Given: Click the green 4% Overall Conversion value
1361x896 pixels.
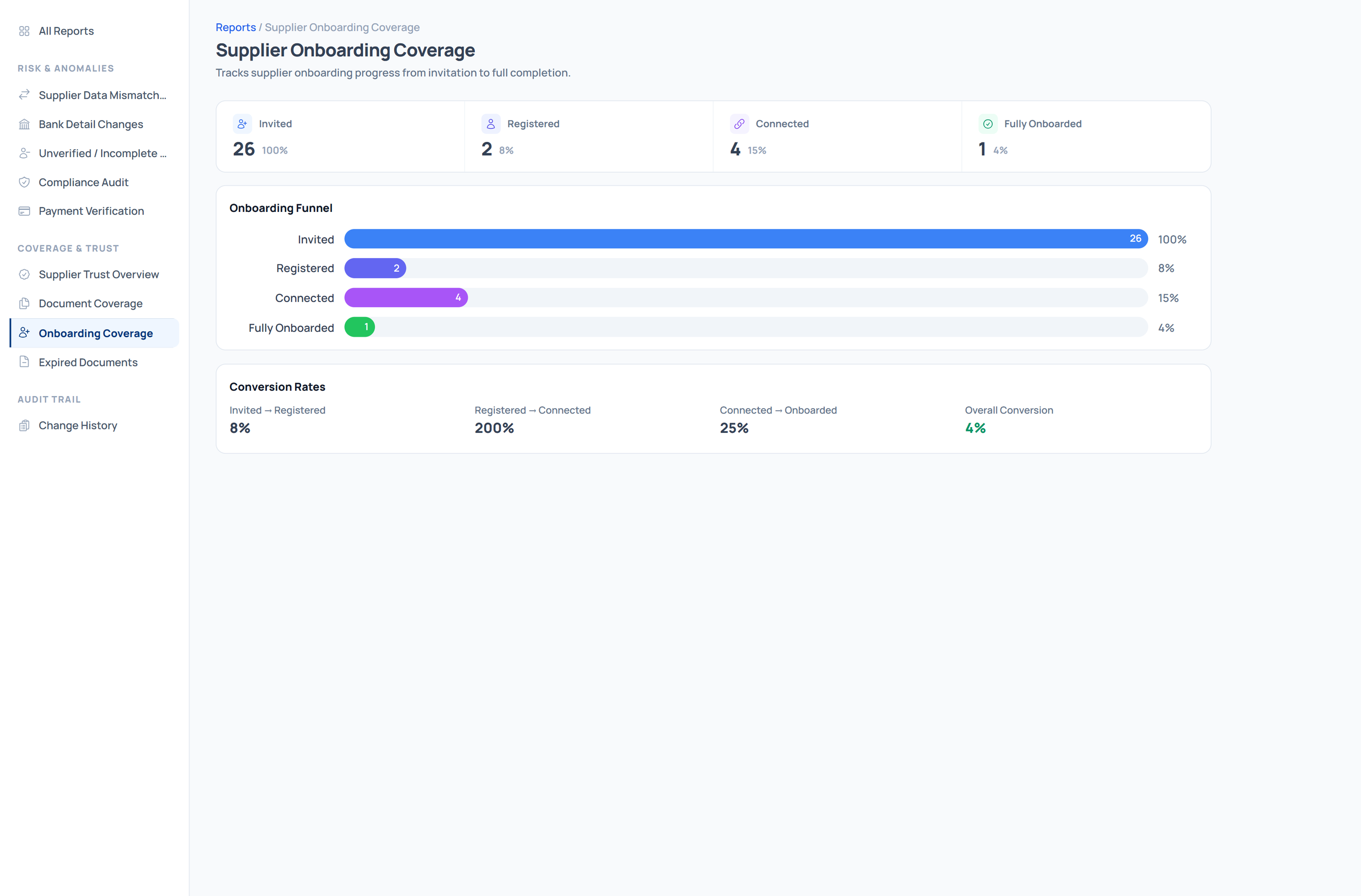Looking at the screenshot, I should point(976,428).
